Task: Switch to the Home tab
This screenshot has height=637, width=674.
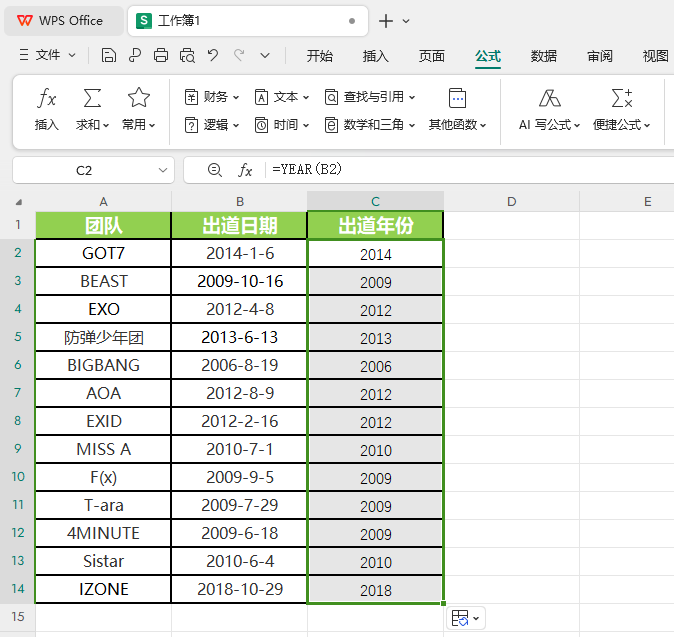Action: point(319,56)
